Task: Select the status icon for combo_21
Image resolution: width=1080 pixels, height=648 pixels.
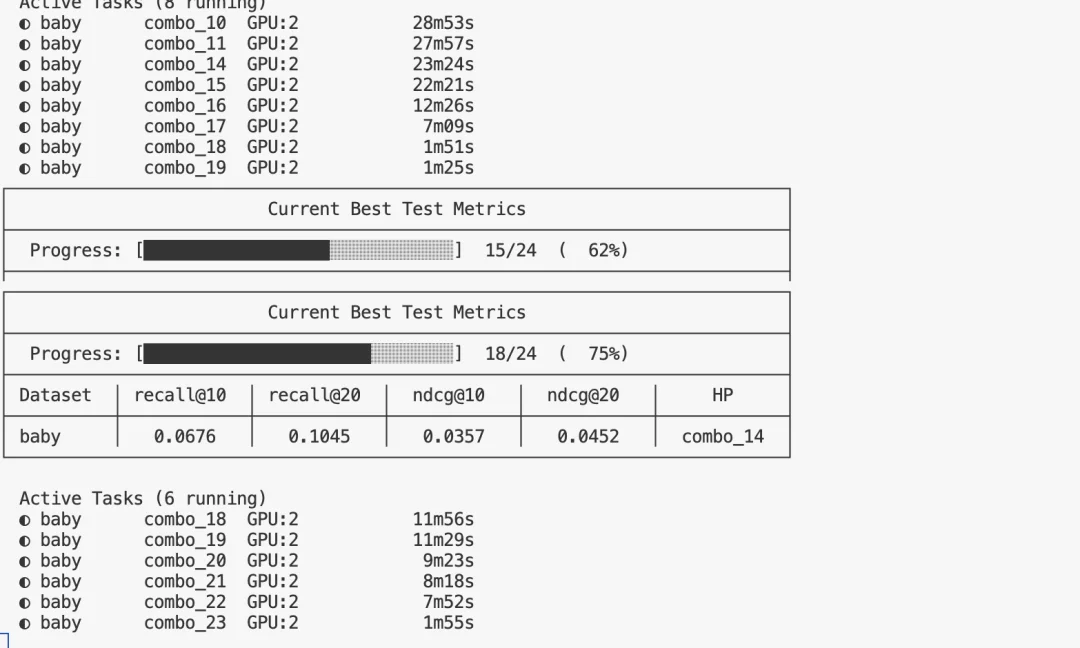Action: [x=25, y=582]
